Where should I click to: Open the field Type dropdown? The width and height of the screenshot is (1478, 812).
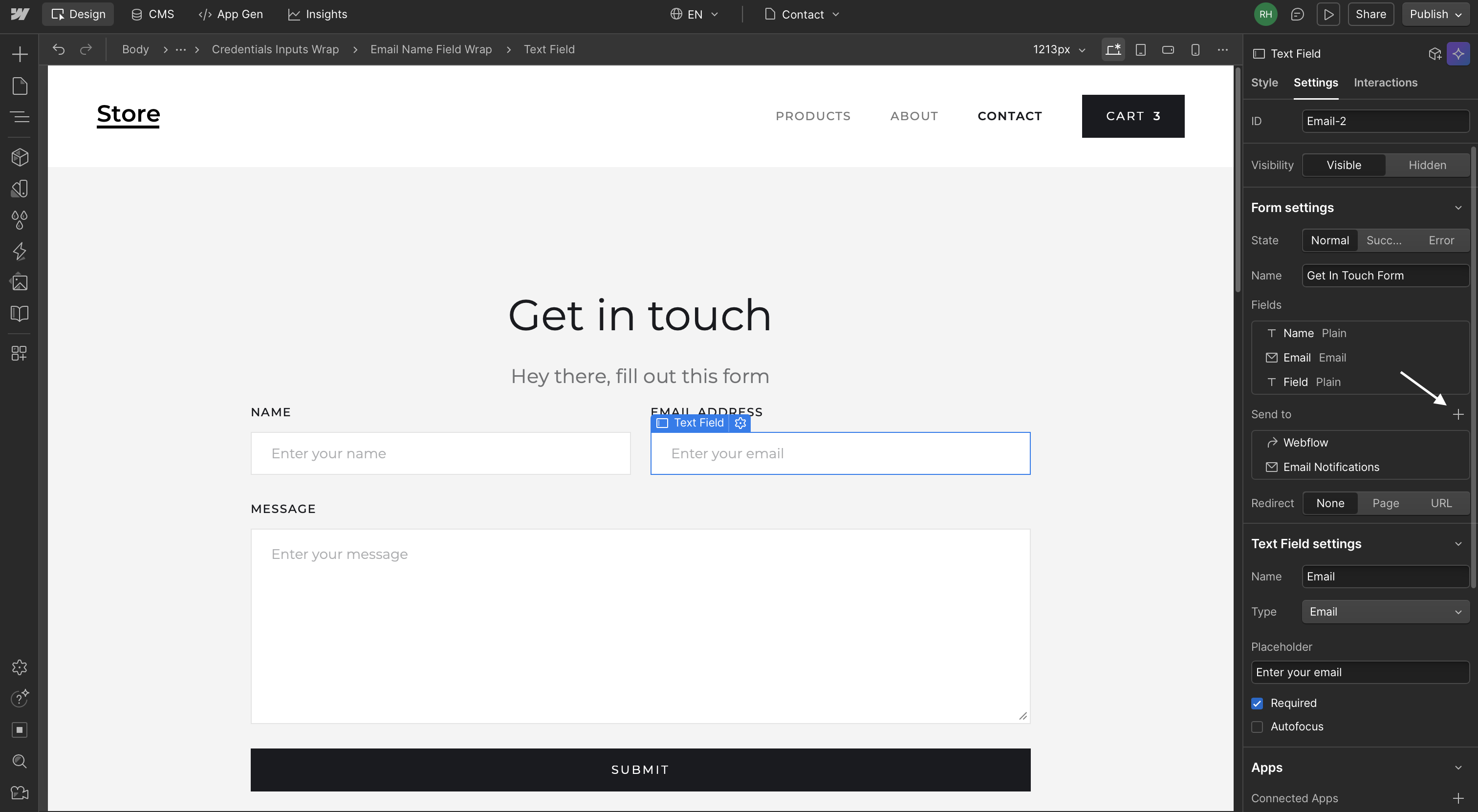point(1385,611)
